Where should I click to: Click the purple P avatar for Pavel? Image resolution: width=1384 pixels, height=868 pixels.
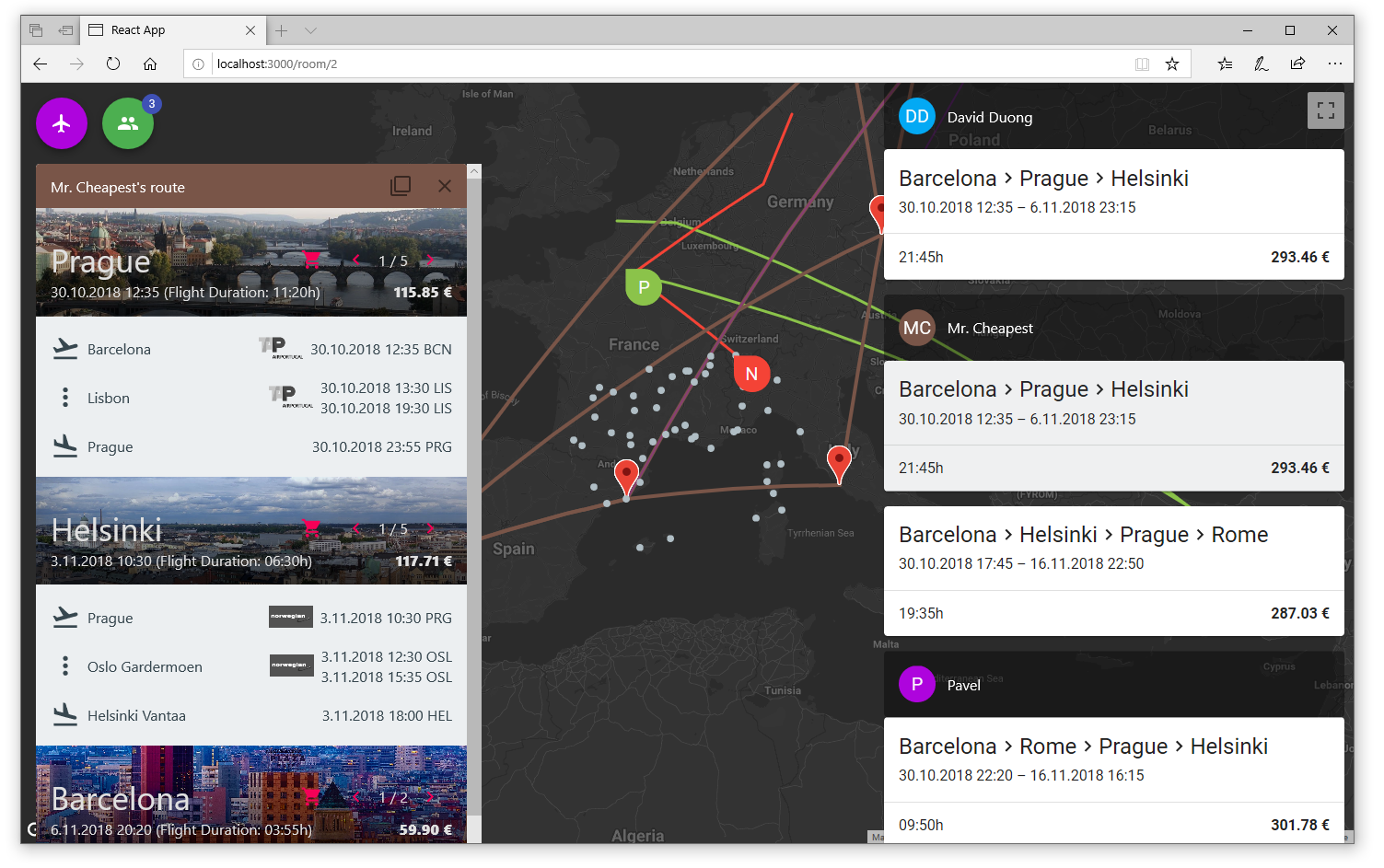point(917,684)
